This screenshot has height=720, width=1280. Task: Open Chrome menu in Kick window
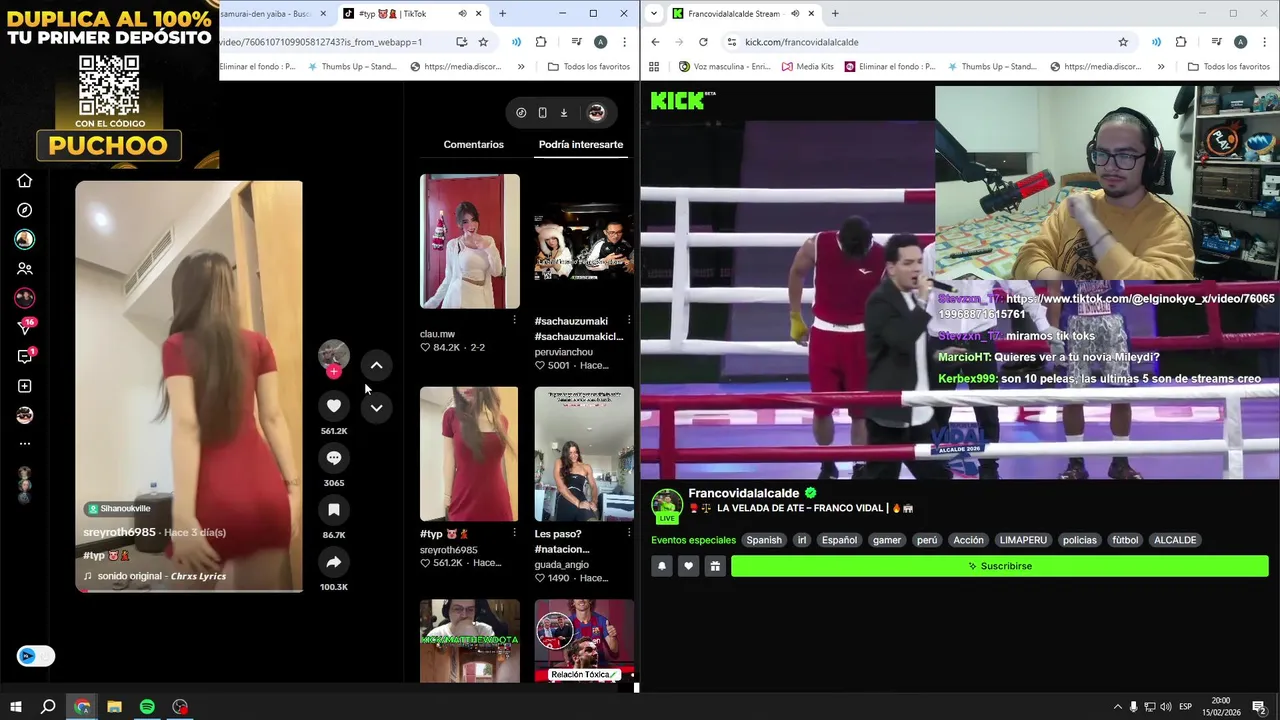click(x=1264, y=42)
